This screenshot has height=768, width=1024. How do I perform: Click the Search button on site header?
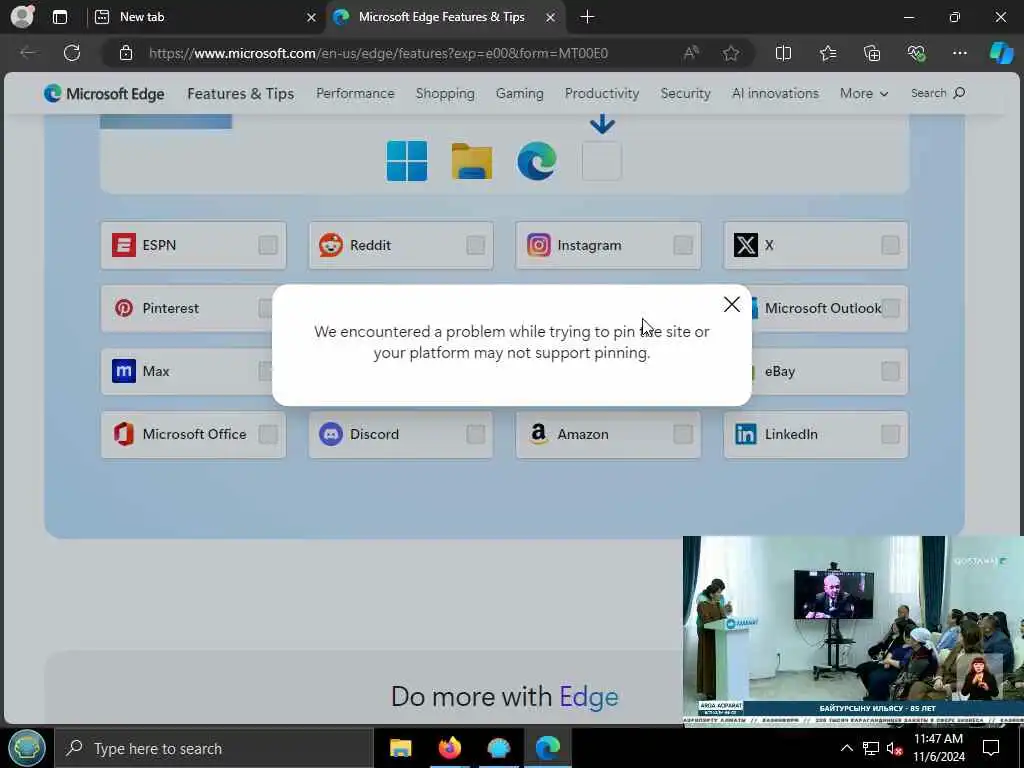pos(937,93)
